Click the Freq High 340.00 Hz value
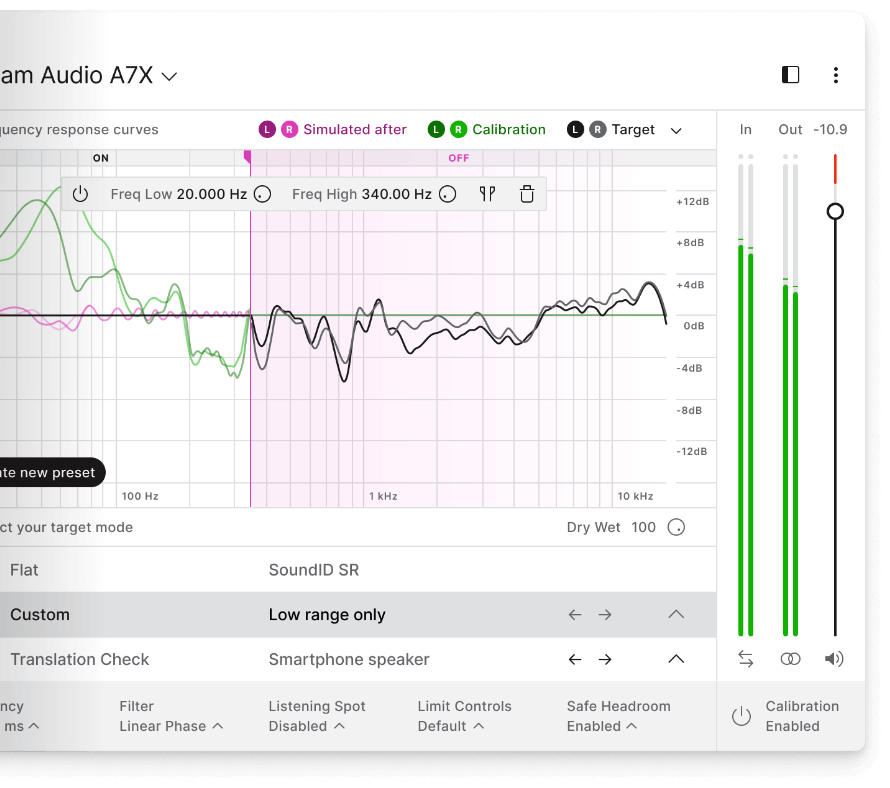 click(397, 194)
